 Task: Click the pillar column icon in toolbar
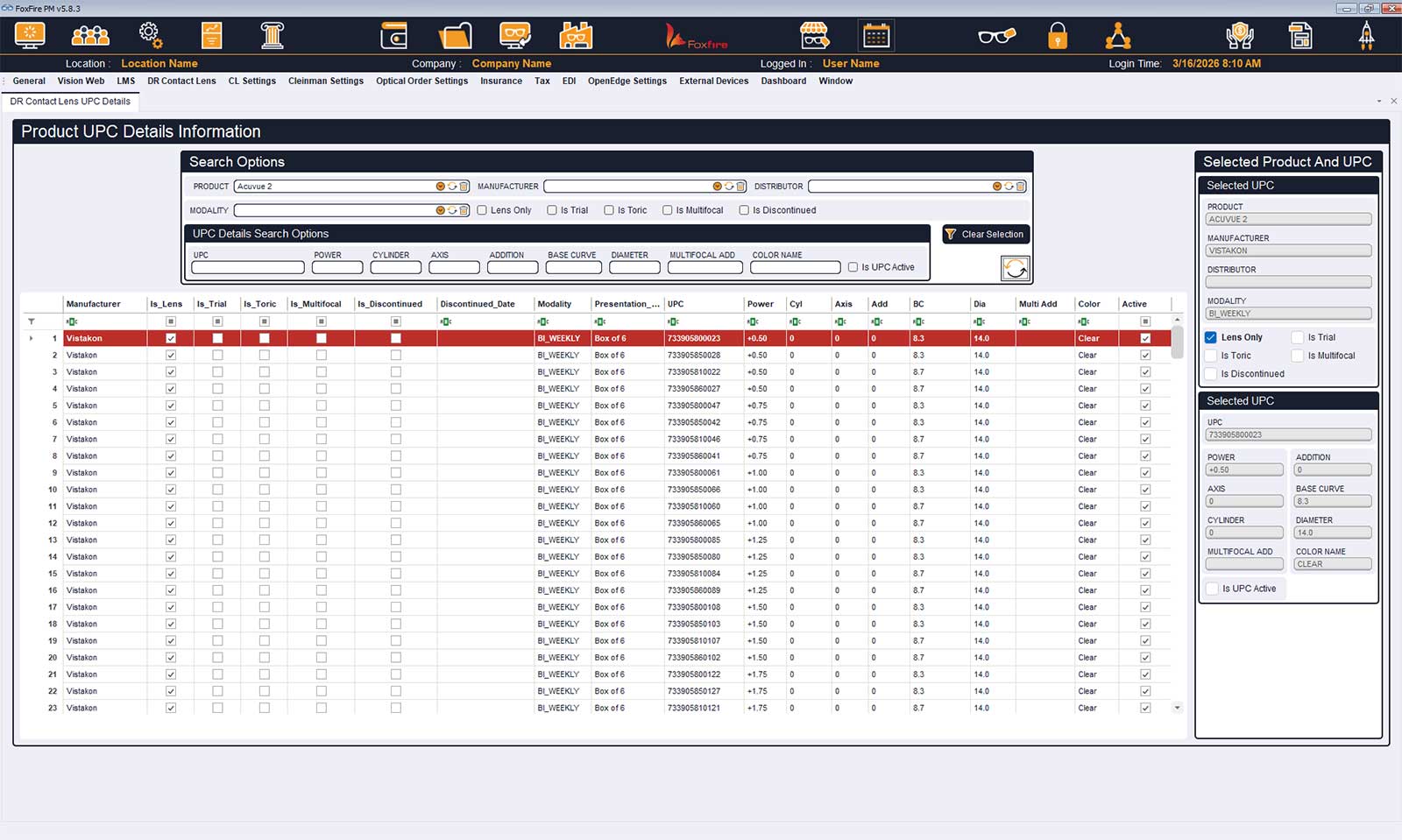click(273, 36)
